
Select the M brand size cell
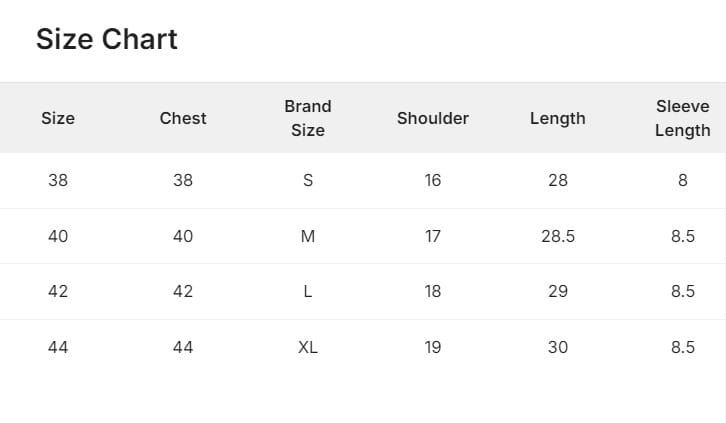[308, 237]
